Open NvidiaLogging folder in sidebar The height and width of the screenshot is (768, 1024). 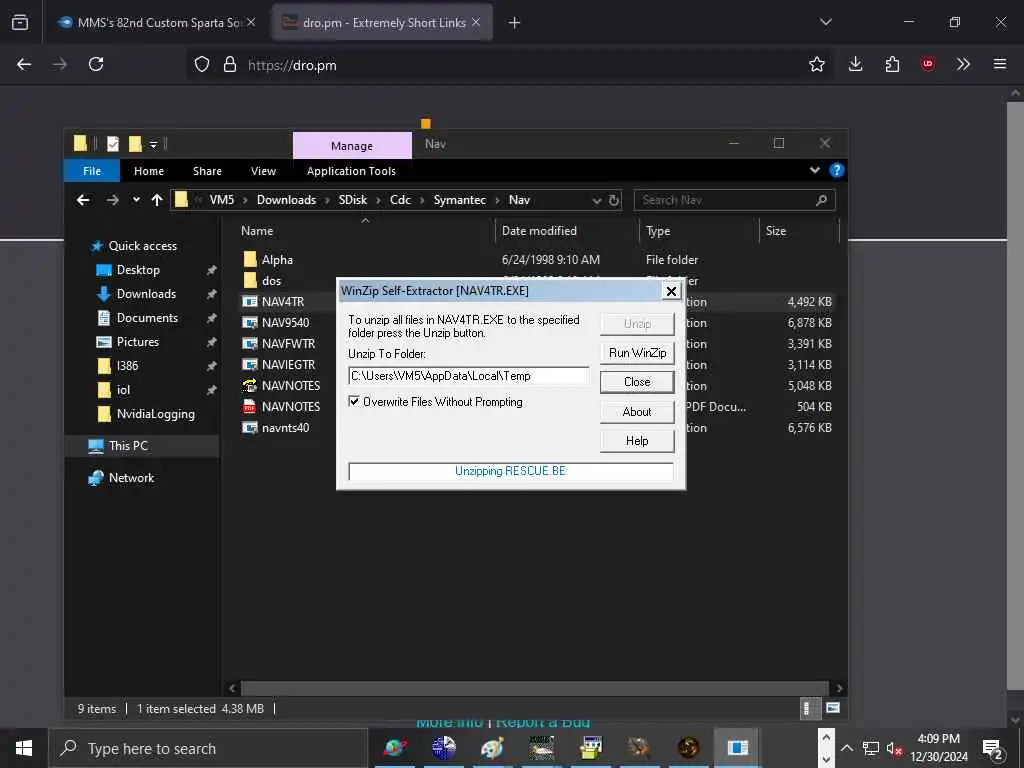click(155, 414)
